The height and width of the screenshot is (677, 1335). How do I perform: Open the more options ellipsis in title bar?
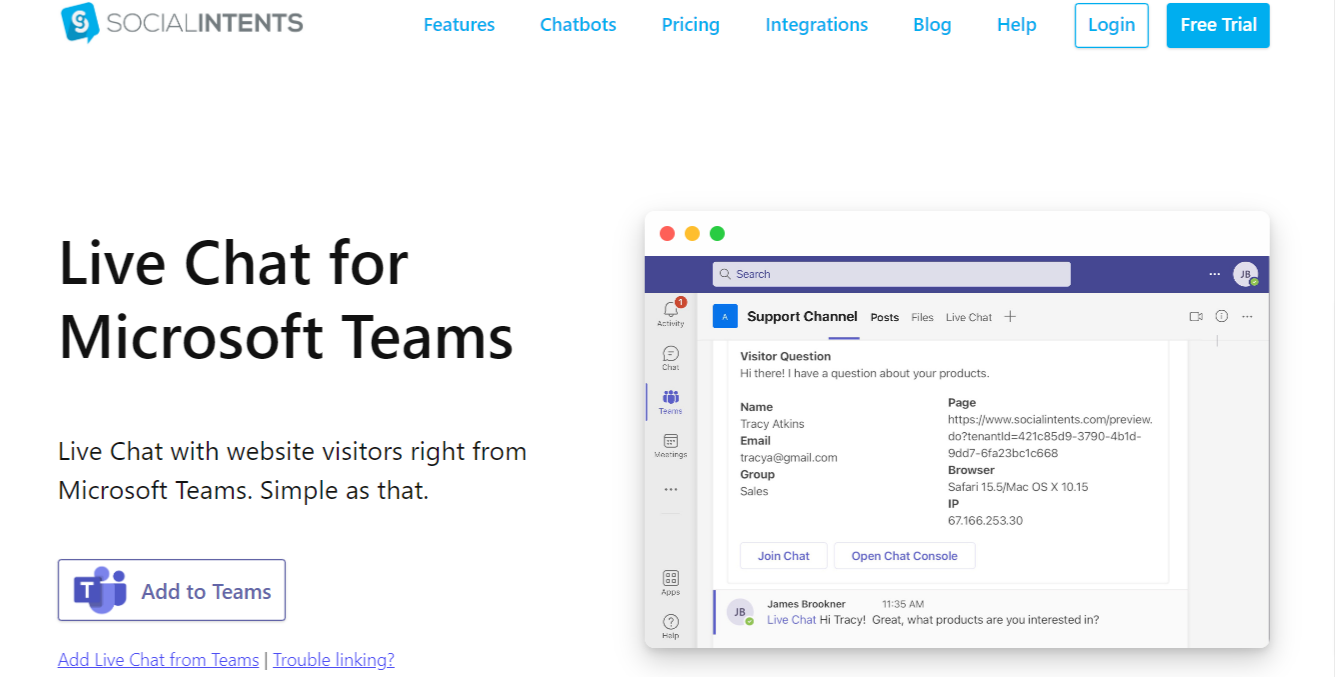pos(1214,273)
